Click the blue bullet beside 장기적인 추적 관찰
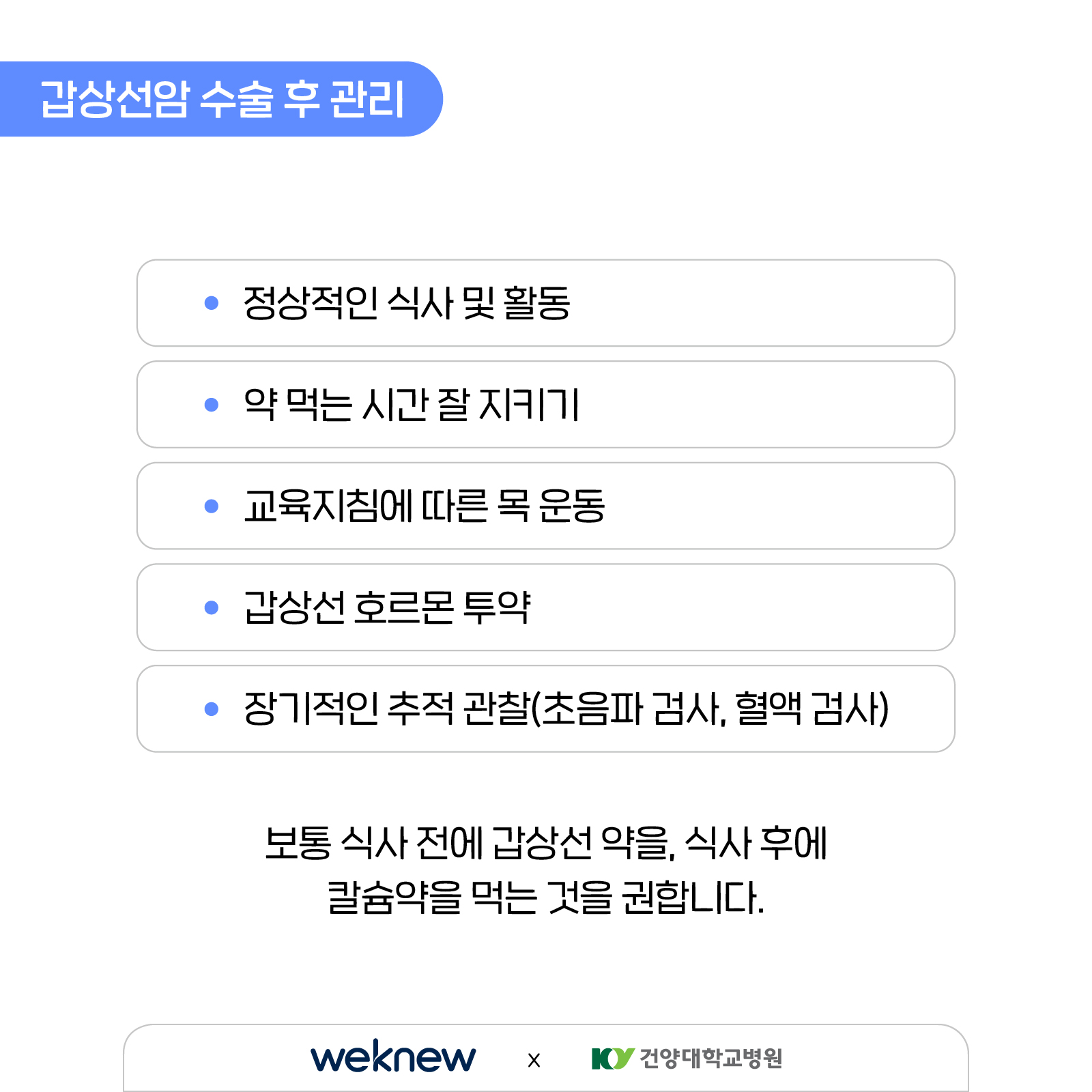The width and height of the screenshot is (1092, 1092). (x=212, y=709)
